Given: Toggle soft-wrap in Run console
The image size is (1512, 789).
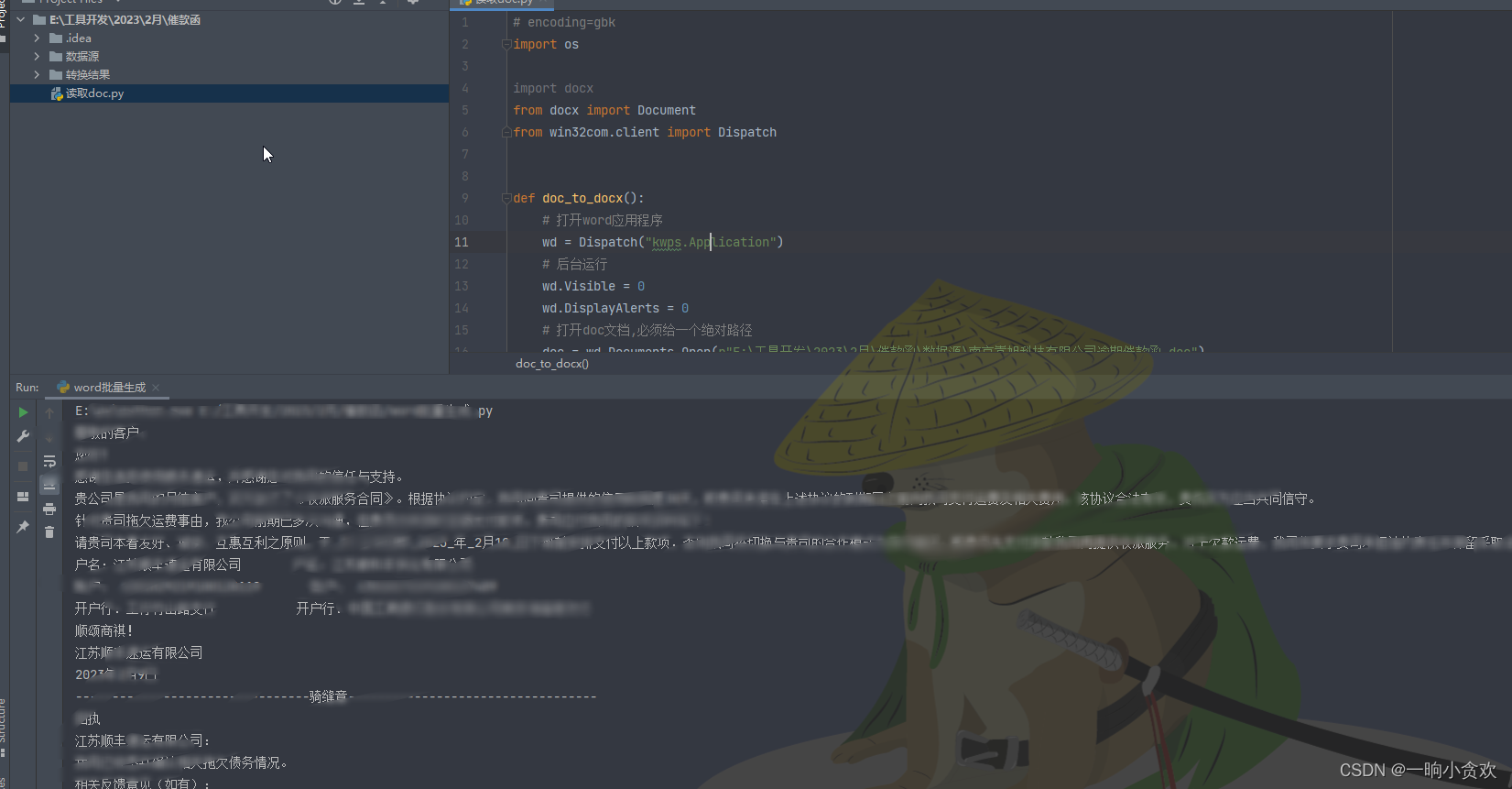Looking at the screenshot, I should [49, 461].
